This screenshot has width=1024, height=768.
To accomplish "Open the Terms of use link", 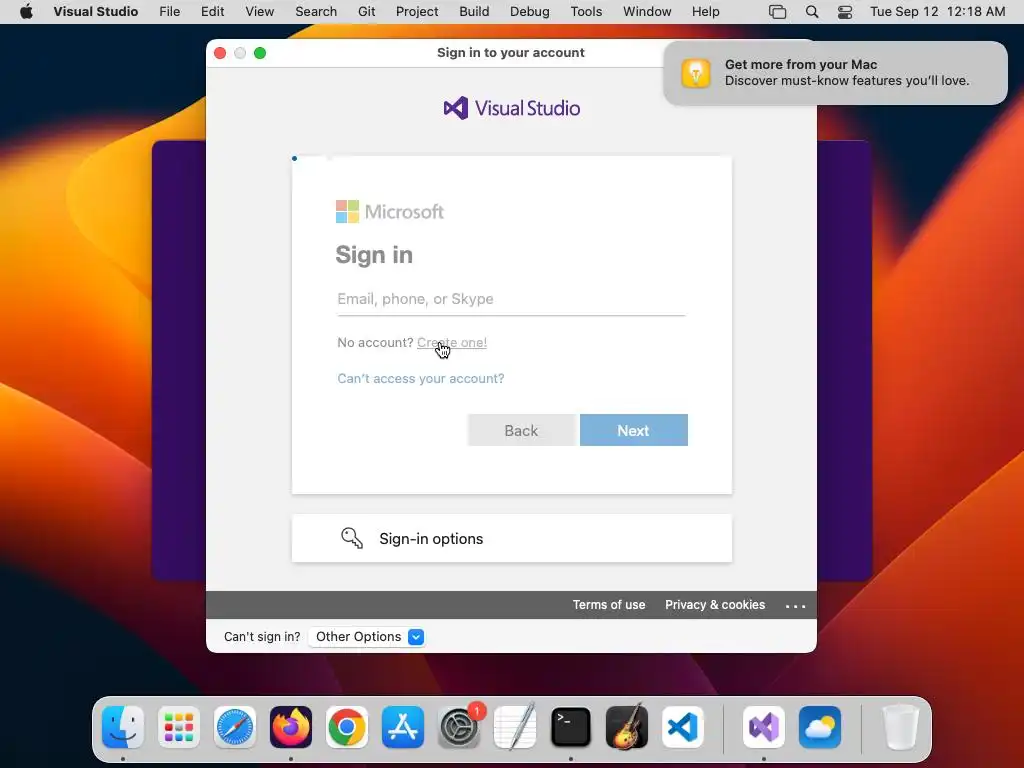I will click(x=609, y=605).
